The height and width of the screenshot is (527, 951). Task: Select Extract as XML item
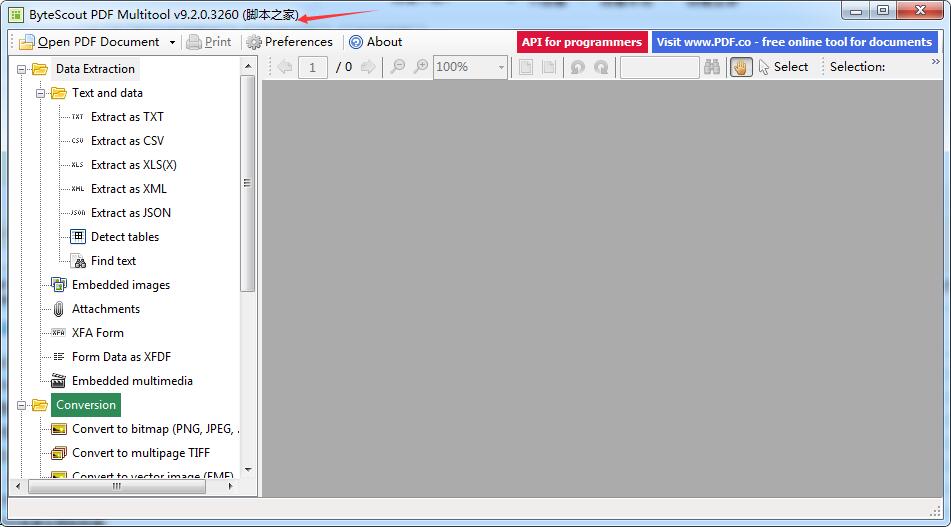129,189
